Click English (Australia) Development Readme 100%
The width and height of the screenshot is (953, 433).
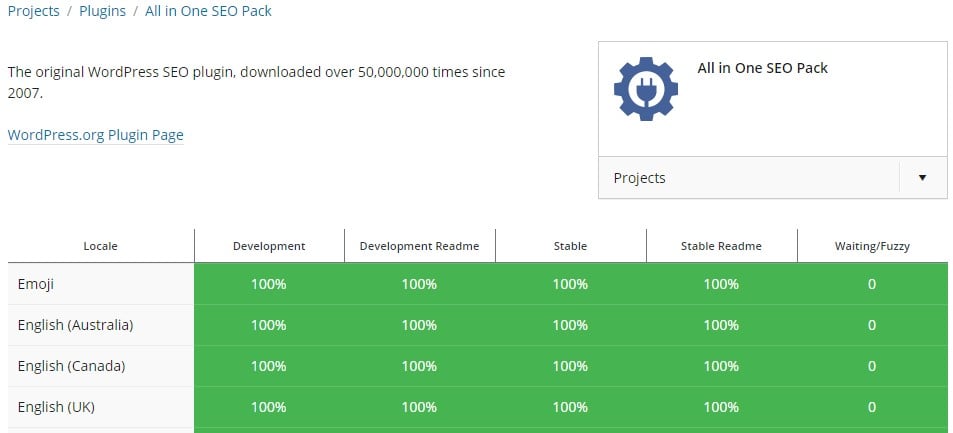point(419,325)
